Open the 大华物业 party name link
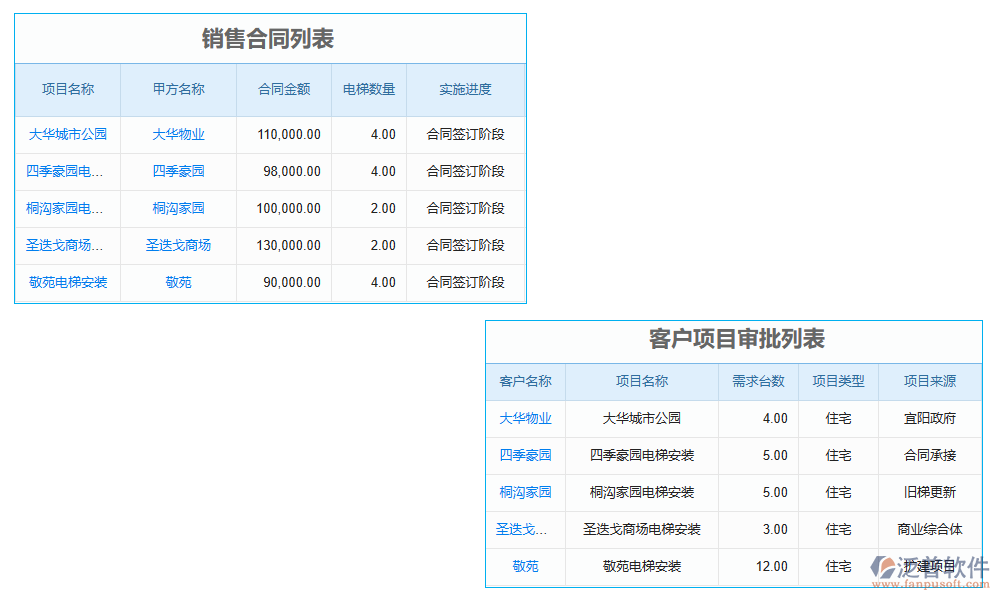 click(177, 134)
